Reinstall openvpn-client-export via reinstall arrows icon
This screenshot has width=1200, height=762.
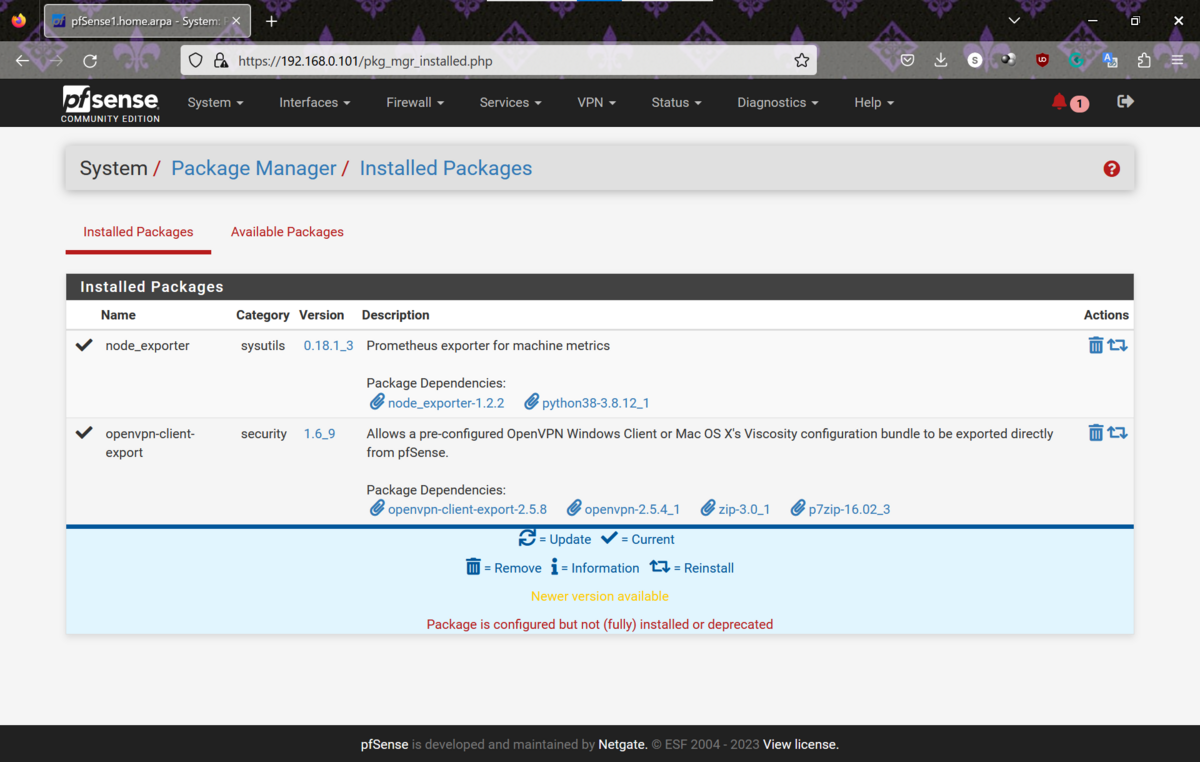(x=1118, y=432)
